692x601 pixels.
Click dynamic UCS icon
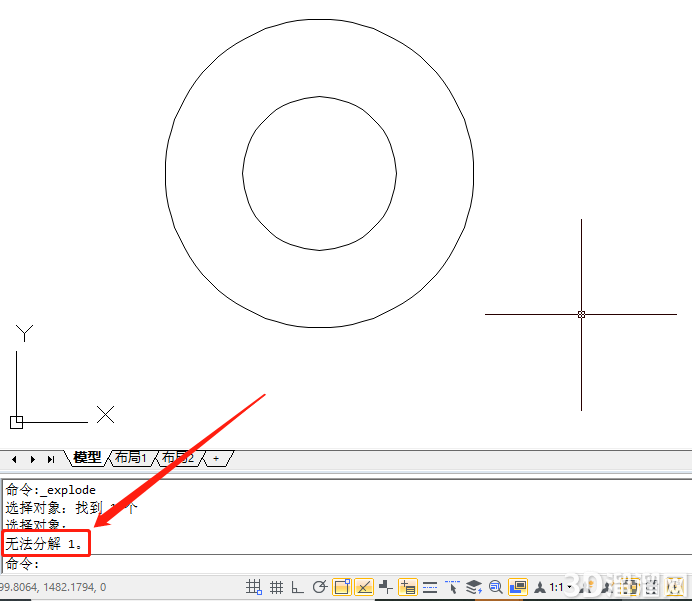coord(386,587)
